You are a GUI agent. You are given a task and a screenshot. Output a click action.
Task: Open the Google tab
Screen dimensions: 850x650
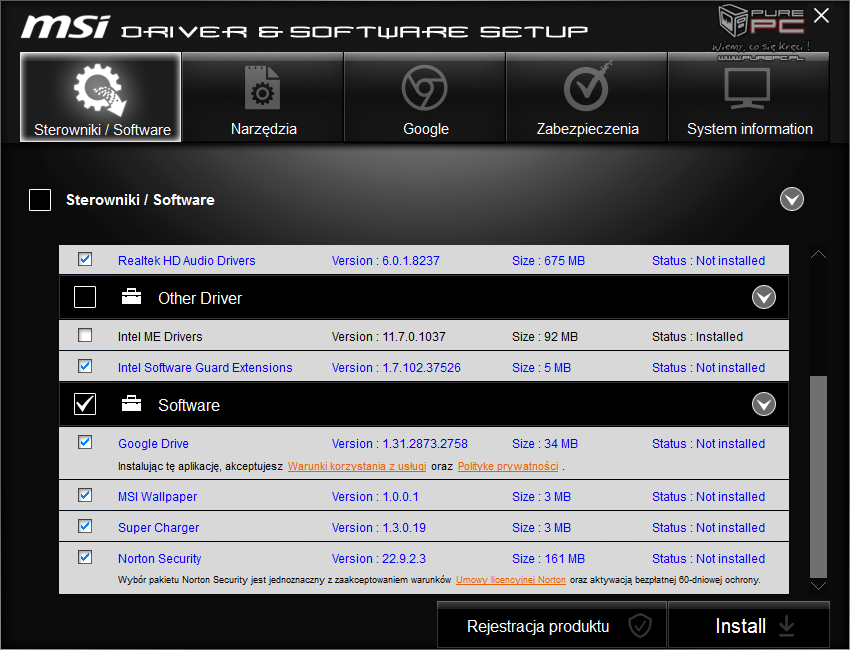coord(425,97)
